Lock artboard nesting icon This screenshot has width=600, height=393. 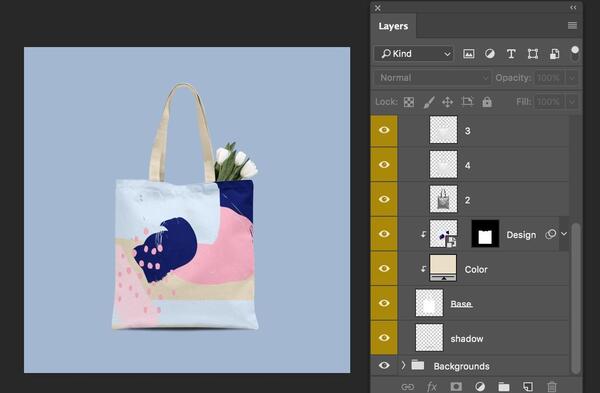(467, 102)
